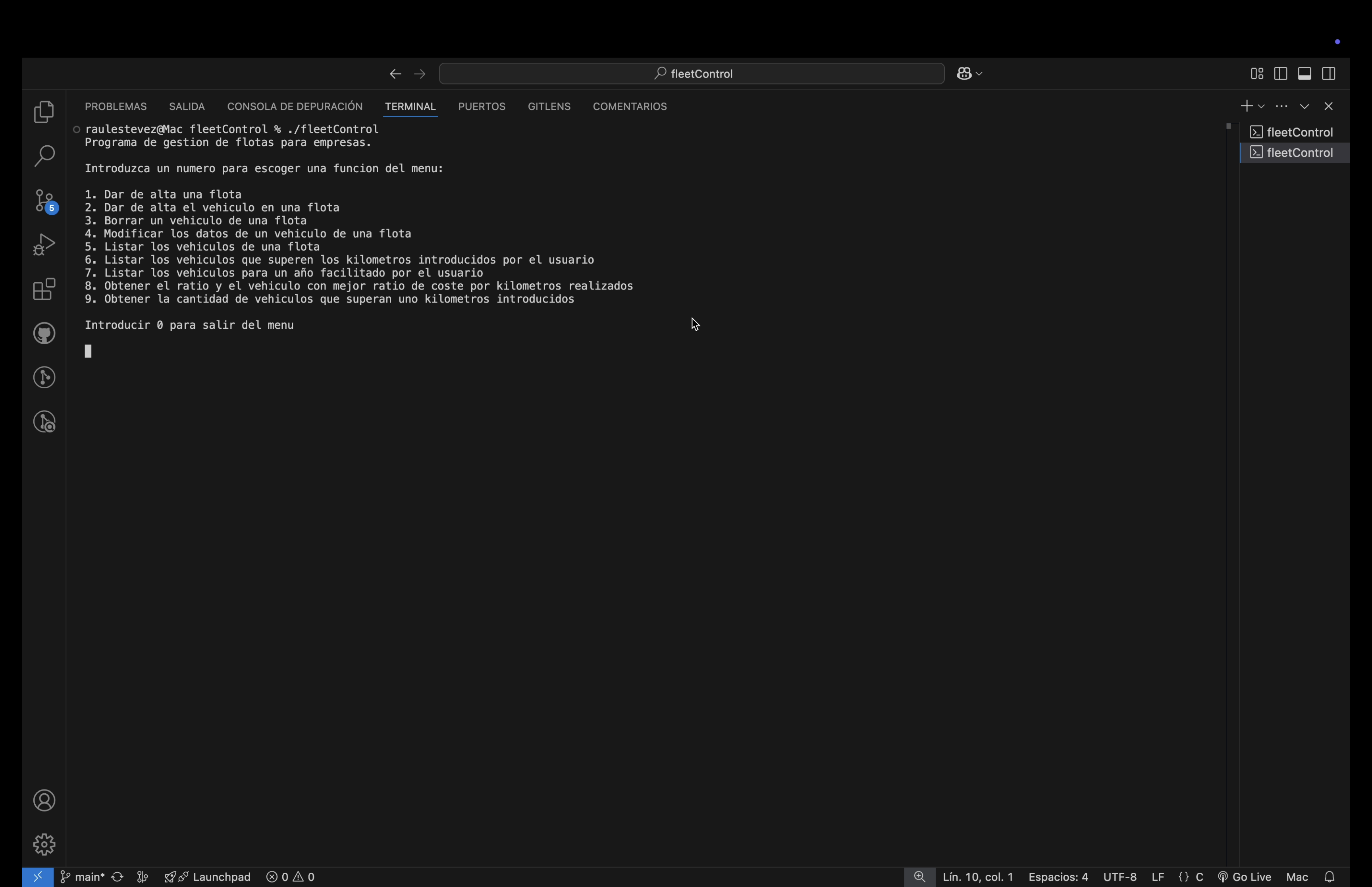Switch to the PROBLEMAS tab

[x=116, y=106]
